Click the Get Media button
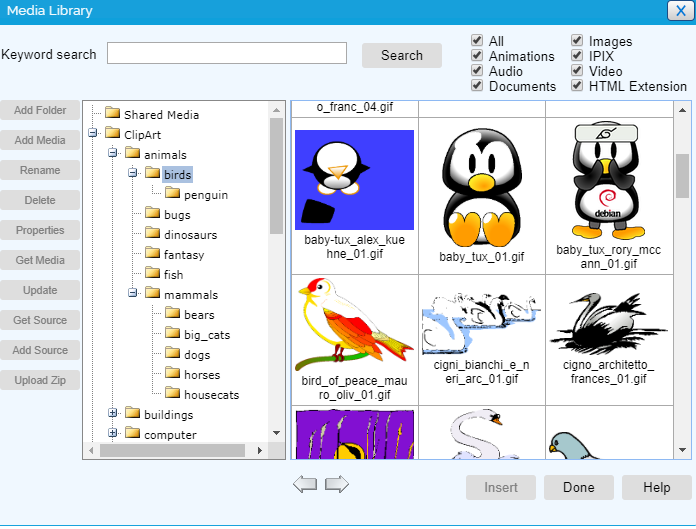The width and height of the screenshot is (696, 529). coord(40,260)
